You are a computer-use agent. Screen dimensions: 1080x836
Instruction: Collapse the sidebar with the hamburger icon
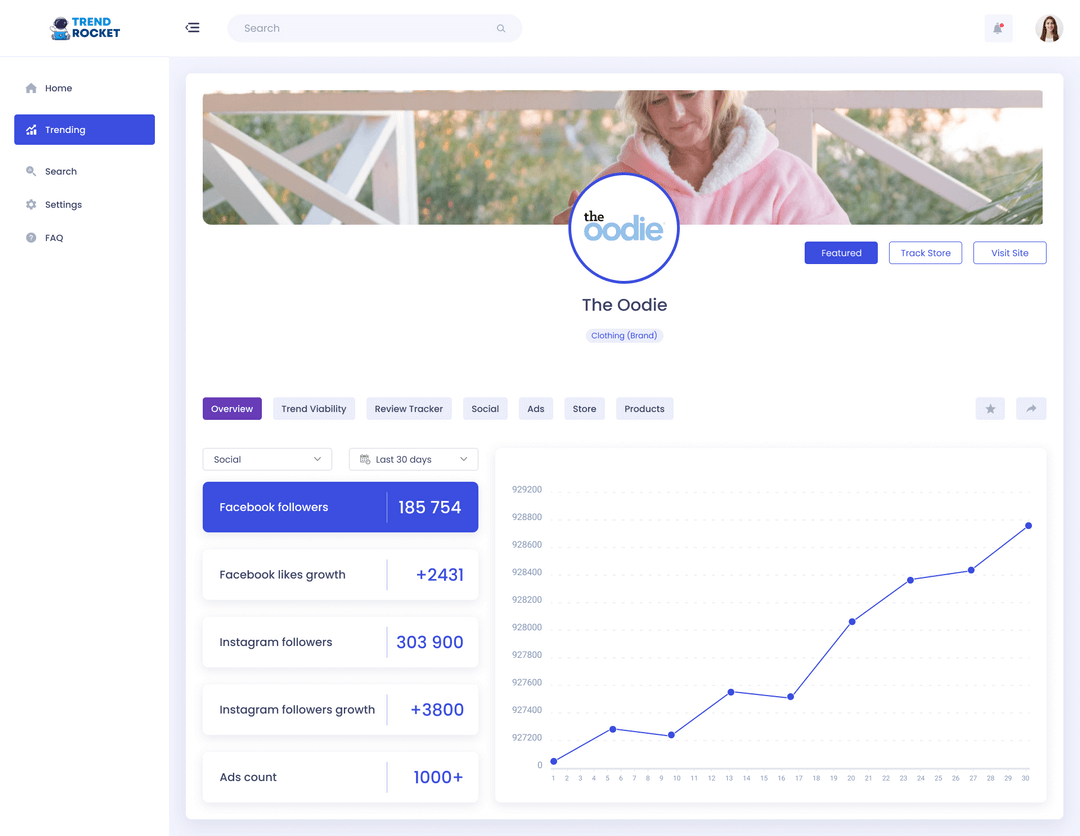[192, 27]
